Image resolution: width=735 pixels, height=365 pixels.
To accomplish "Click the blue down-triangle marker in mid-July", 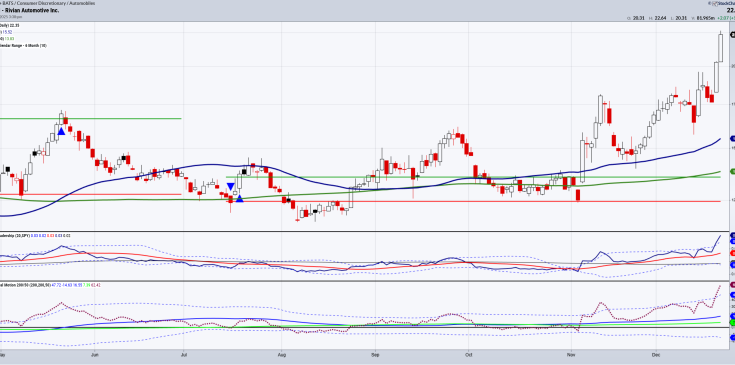I will (231, 186).
